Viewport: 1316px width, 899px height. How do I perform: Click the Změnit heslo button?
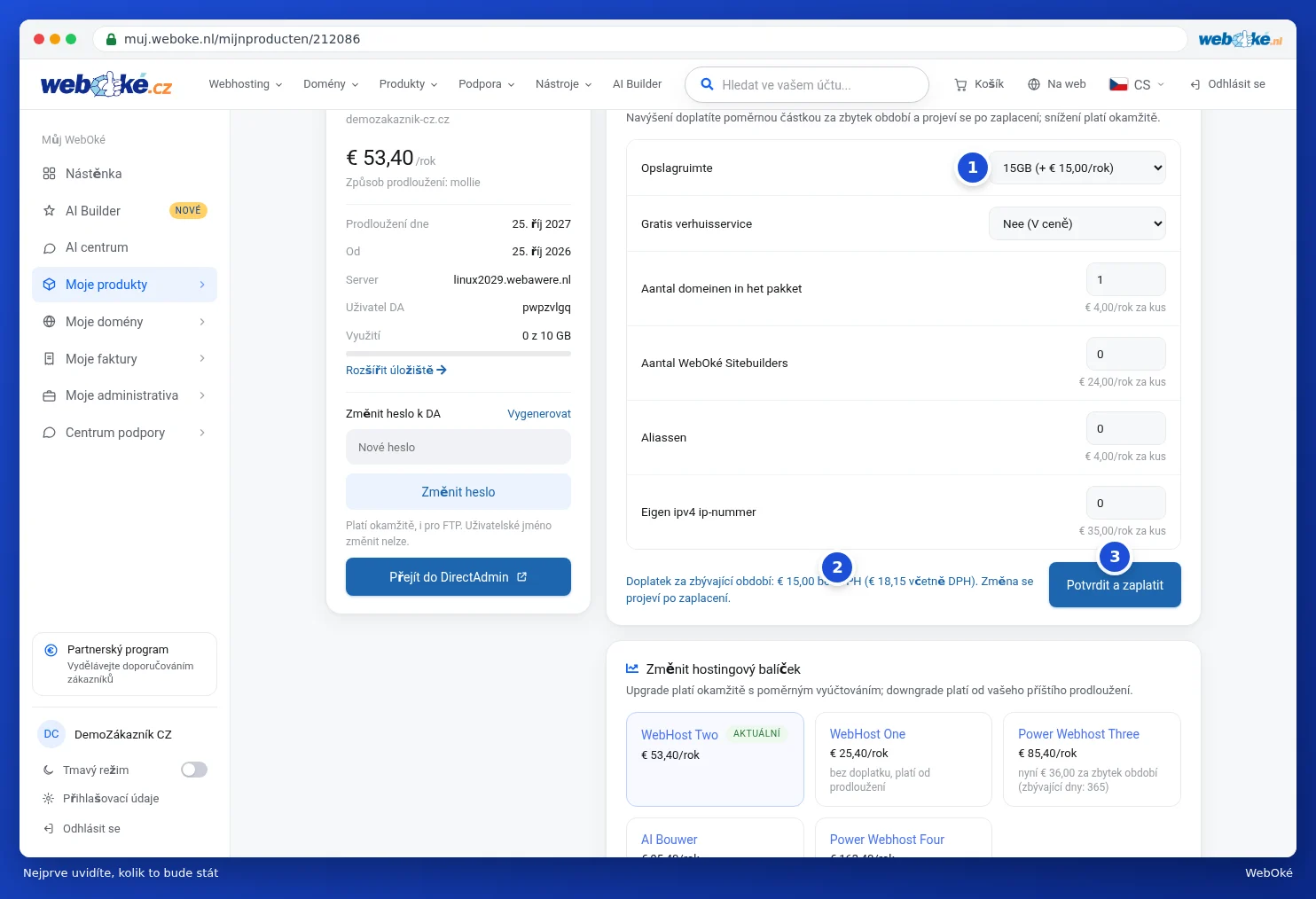[458, 492]
